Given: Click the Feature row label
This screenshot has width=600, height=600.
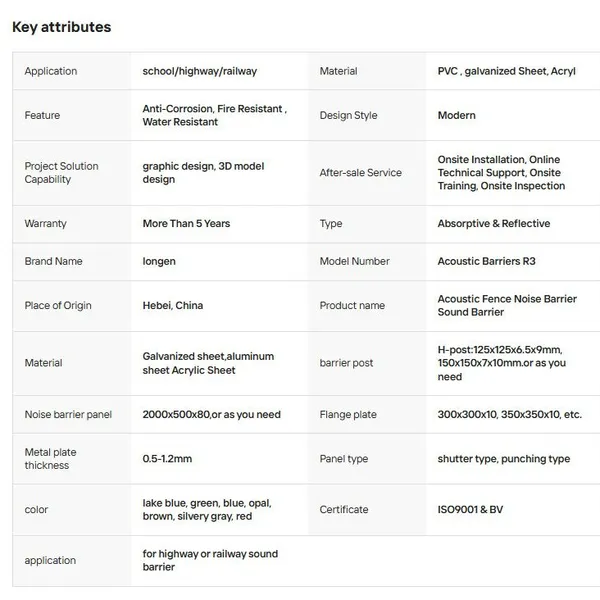Looking at the screenshot, I should (42, 115).
